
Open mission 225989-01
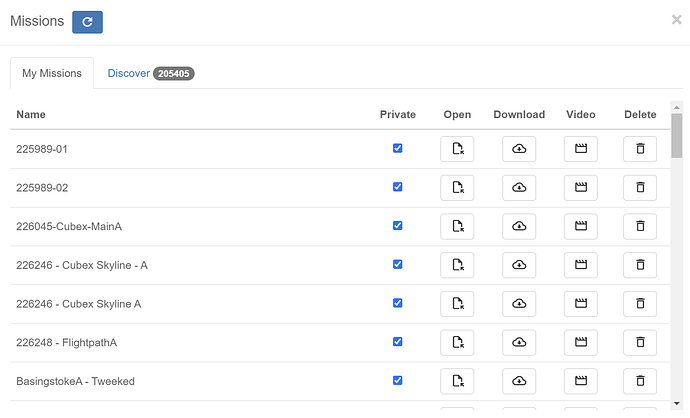(457, 149)
